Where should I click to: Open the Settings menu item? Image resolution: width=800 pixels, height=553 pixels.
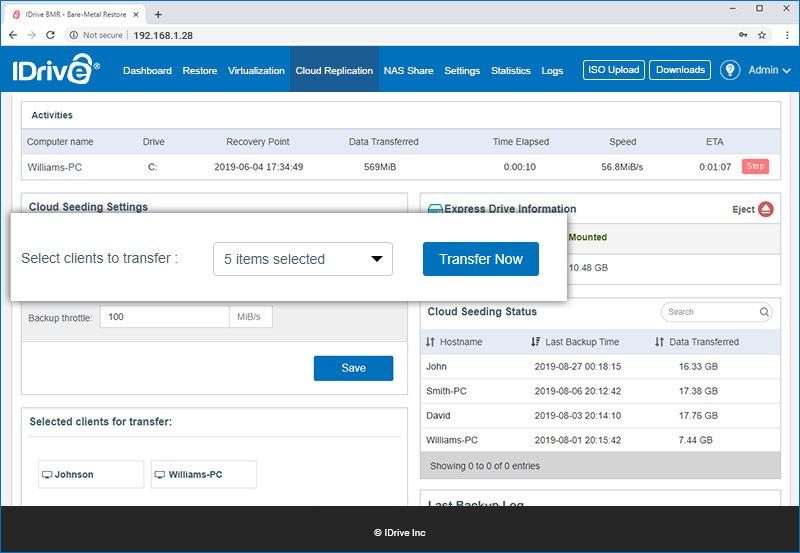[462, 70]
